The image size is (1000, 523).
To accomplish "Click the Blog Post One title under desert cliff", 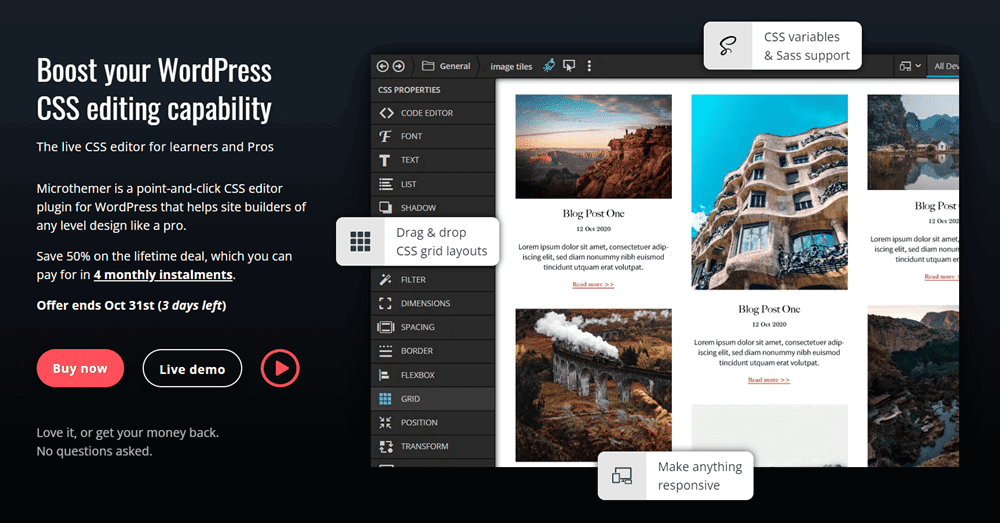I will (593, 214).
